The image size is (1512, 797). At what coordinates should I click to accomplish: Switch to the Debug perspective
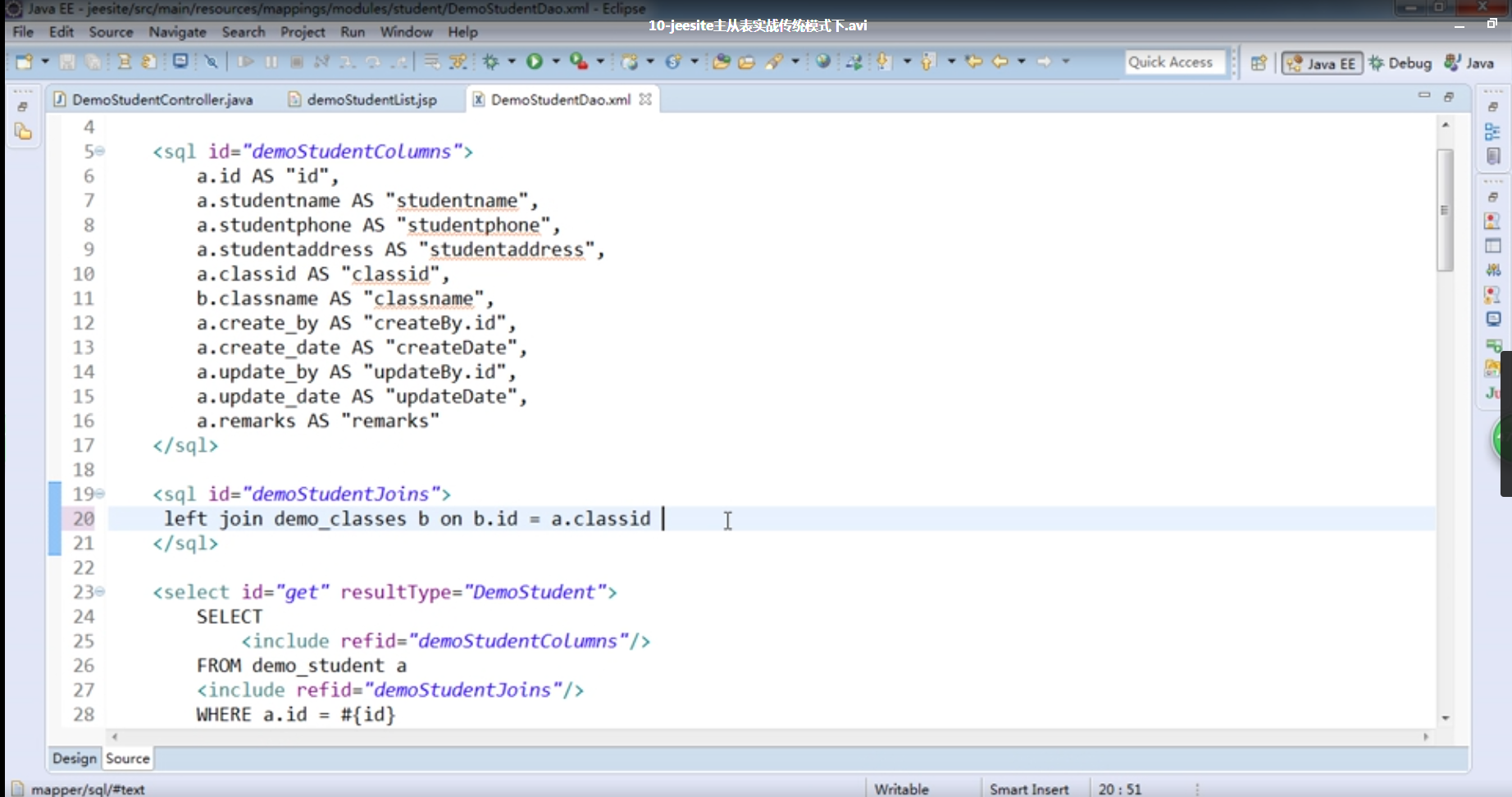(1400, 63)
